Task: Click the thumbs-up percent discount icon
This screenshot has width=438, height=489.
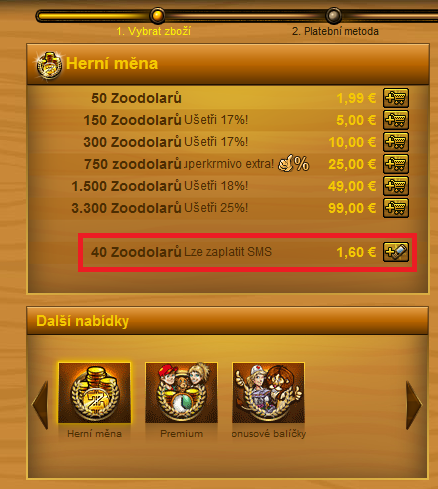Action: 294,163
